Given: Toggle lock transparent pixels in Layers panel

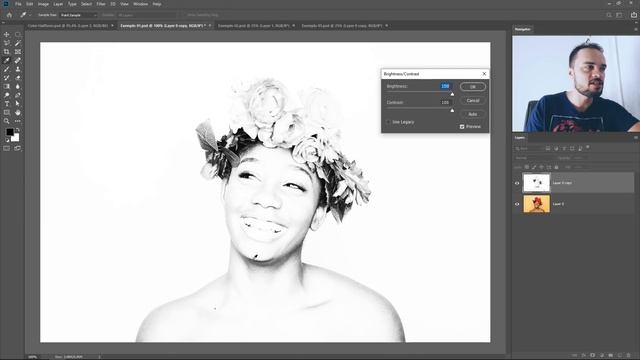Looking at the screenshot, I should coord(527,167).
